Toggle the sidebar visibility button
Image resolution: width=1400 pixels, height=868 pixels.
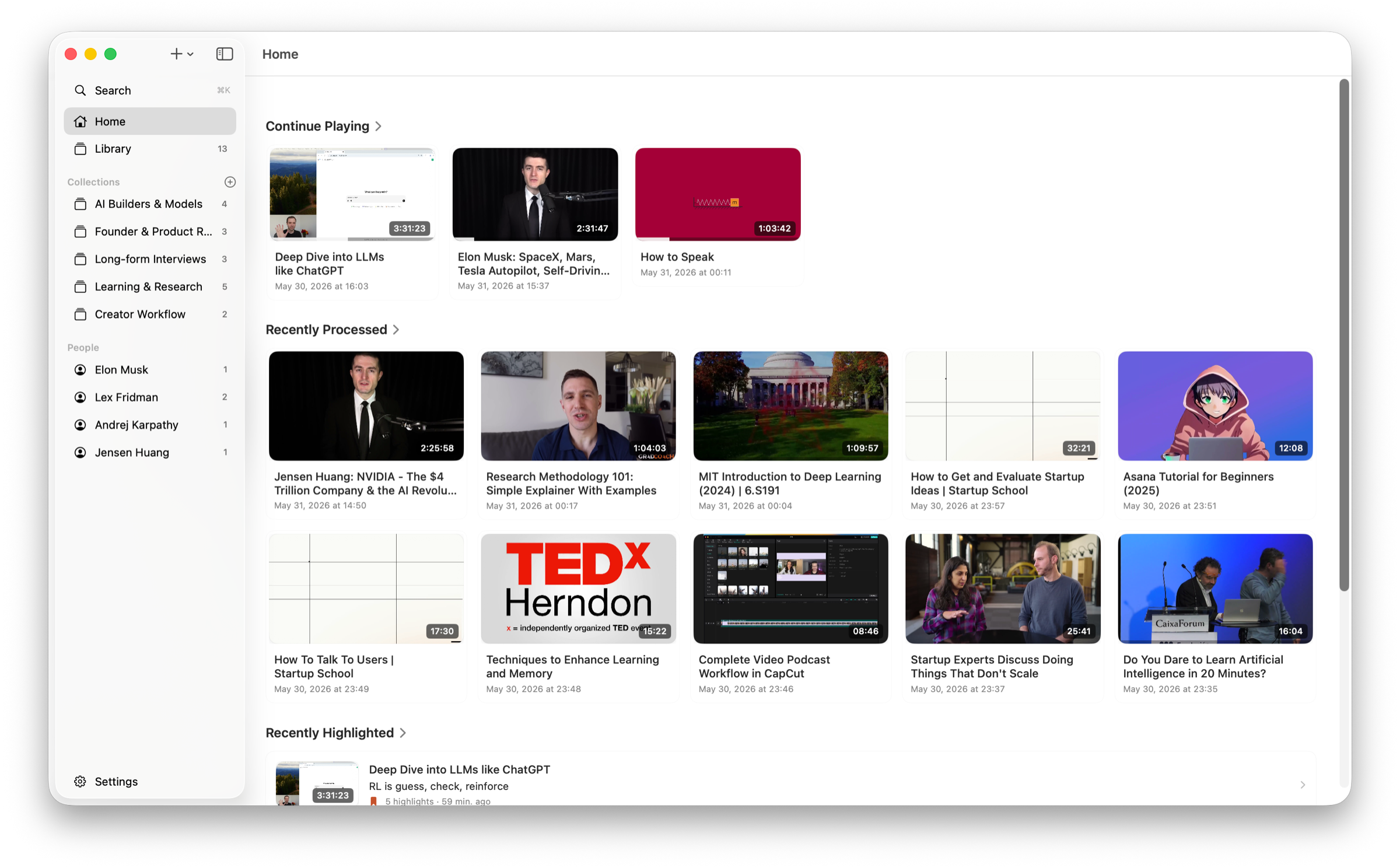click(225, 54)
